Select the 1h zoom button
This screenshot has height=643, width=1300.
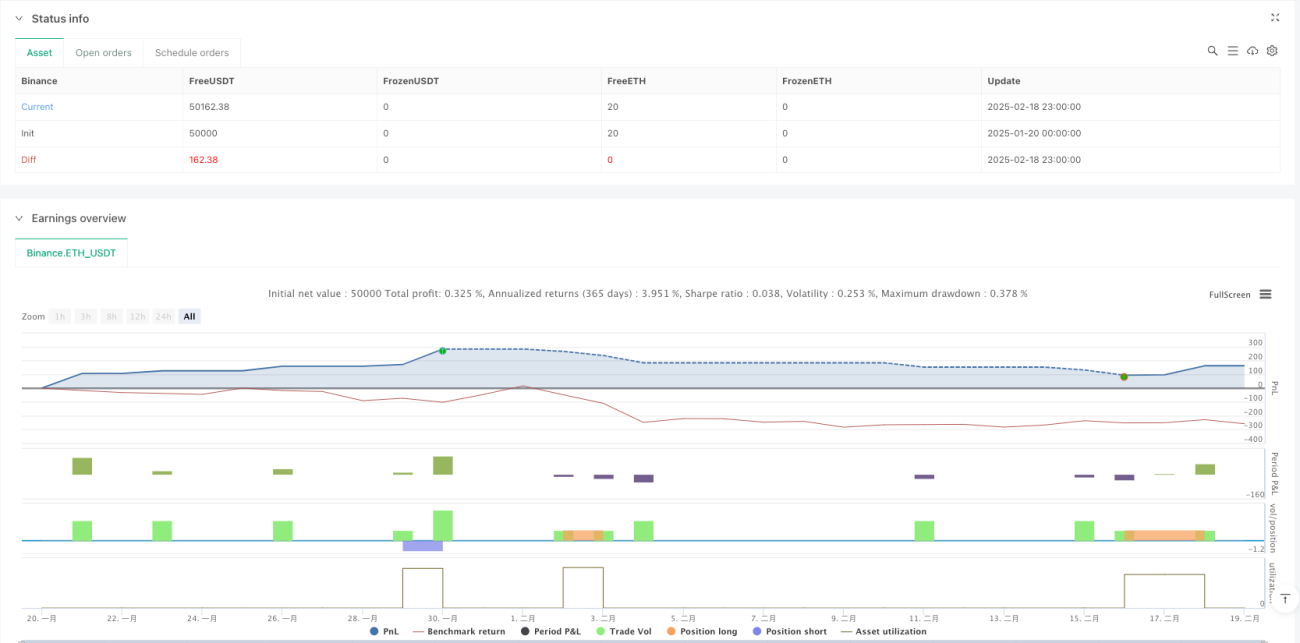(x=60, y=316)
